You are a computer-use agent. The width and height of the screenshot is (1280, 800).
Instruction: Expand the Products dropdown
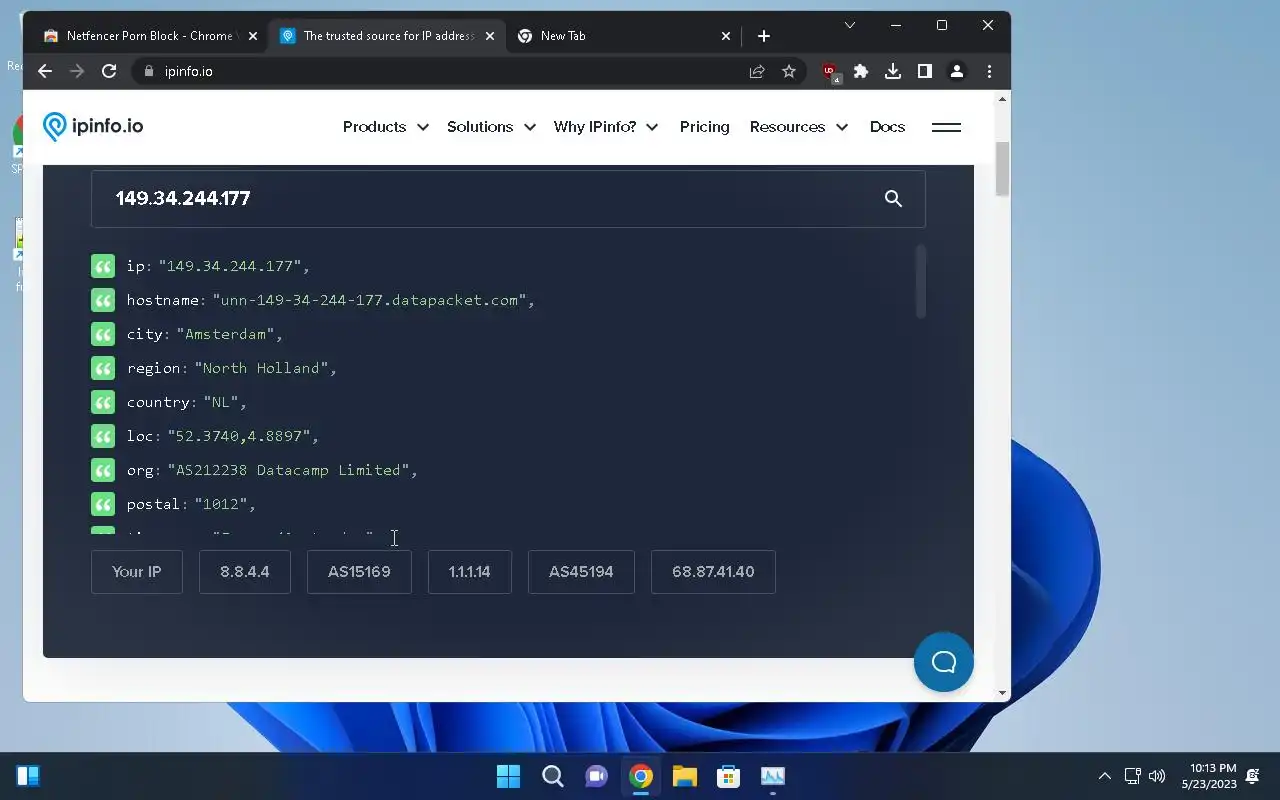[x=385, y=127]
